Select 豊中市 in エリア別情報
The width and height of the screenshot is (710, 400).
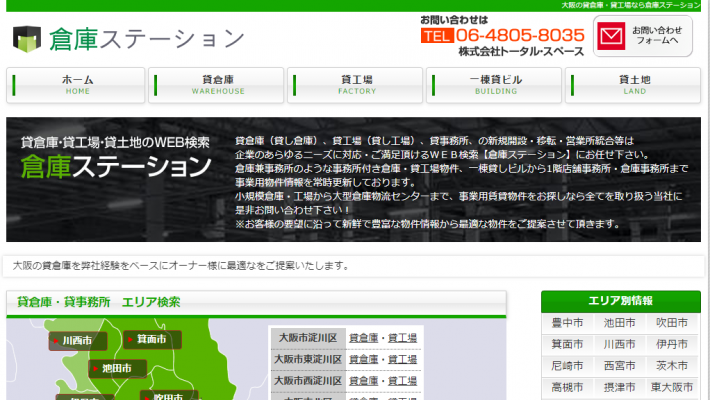[567, 322]
